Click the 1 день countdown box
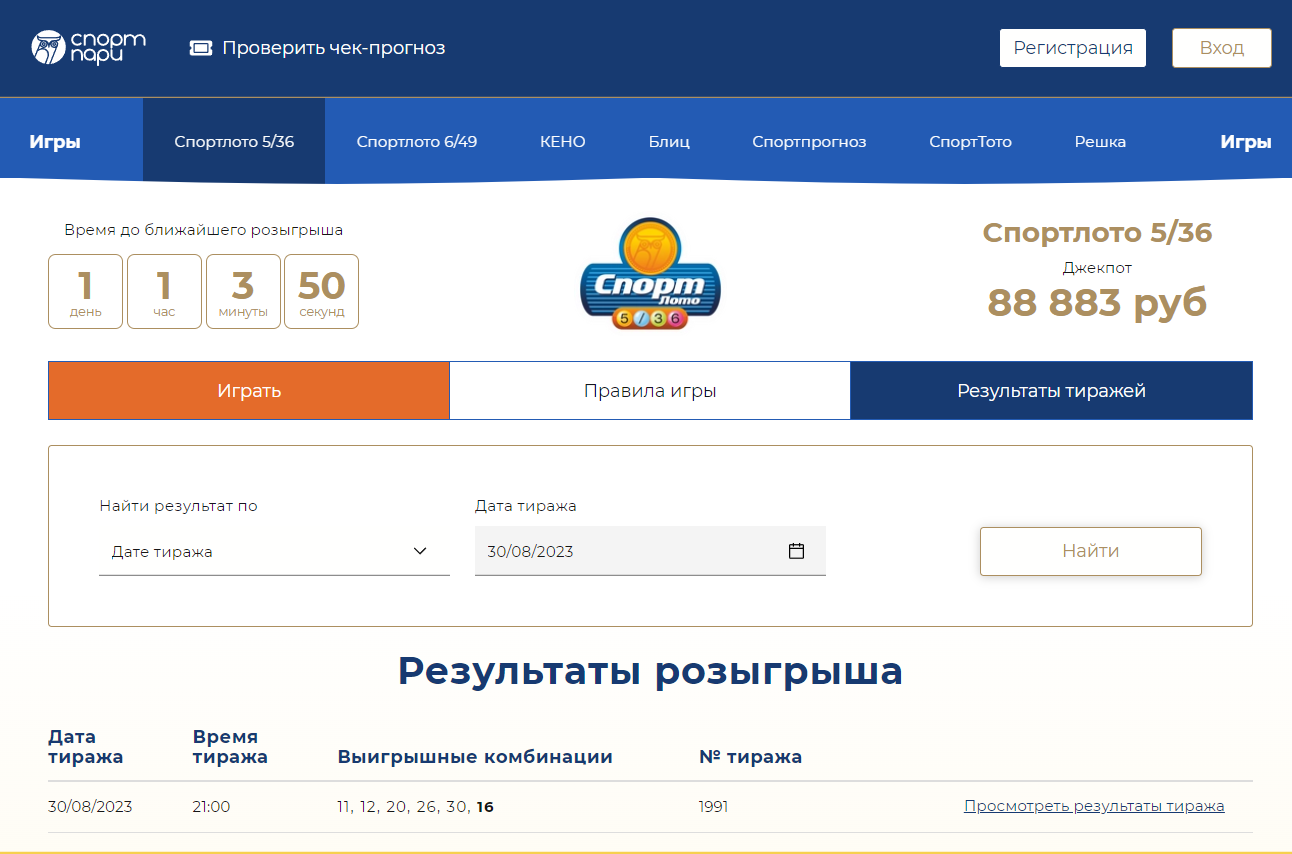This screenshot has height=854, width=1292. coord(86,291)
